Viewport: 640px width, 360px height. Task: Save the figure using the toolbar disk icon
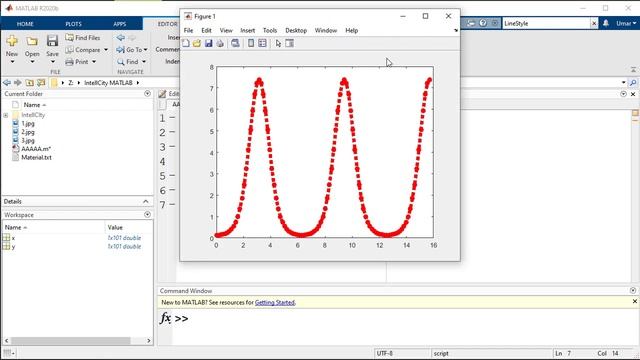pos(209,43)
